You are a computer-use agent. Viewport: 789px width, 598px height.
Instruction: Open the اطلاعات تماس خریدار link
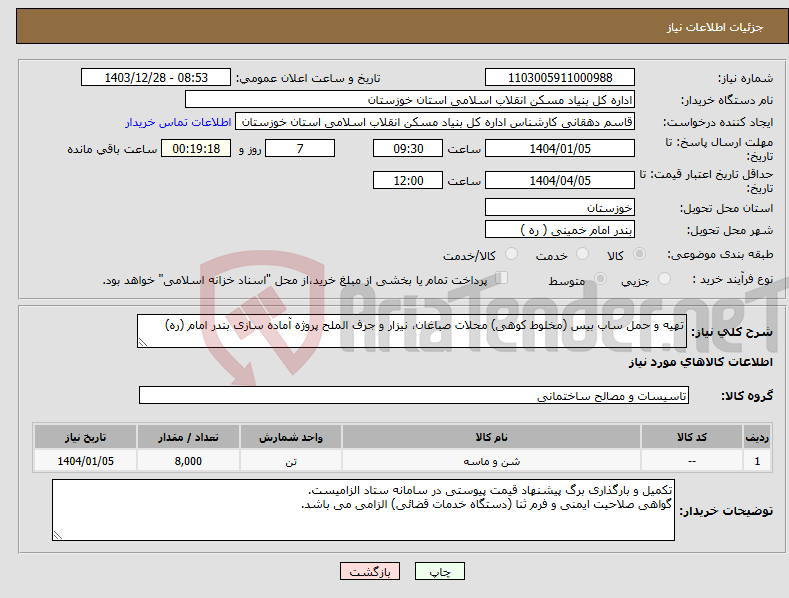[178, 122]
